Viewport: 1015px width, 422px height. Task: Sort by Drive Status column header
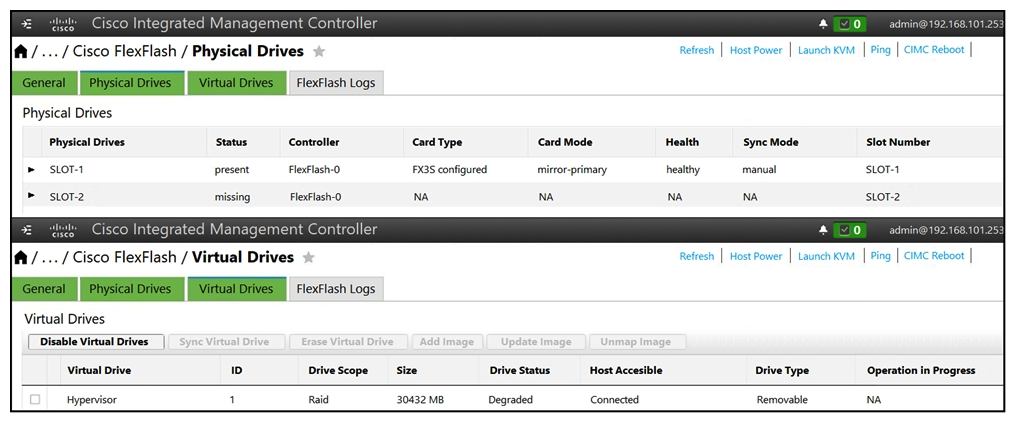[519, 371]
